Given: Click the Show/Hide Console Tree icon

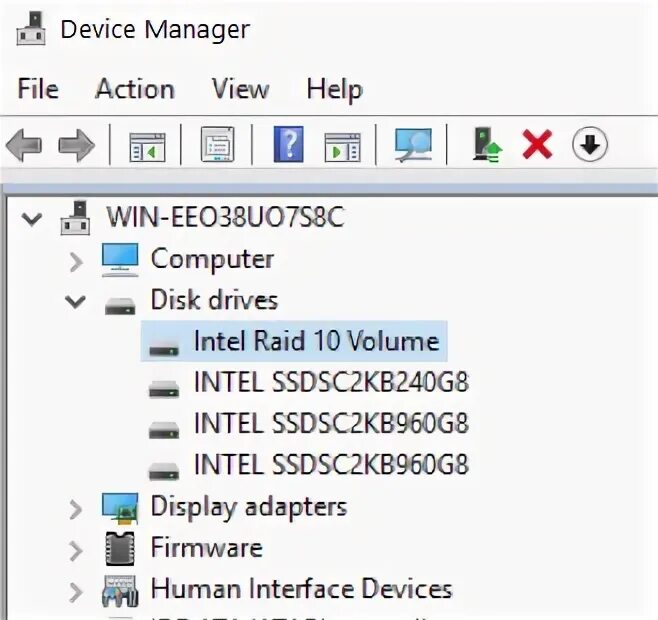Looking at the screenshot, I should tap(147, 146).
